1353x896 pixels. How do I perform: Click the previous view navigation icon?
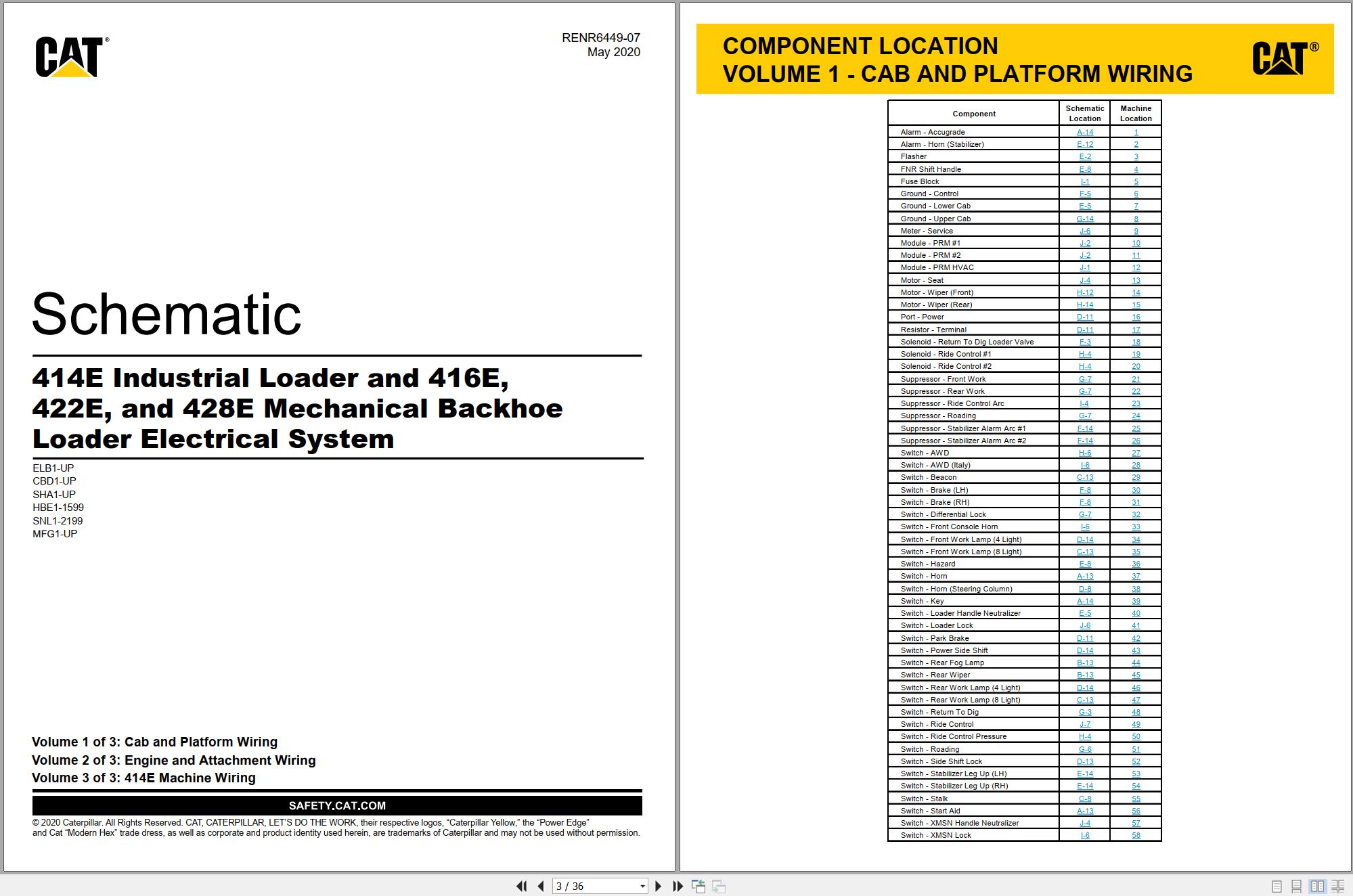698,886
